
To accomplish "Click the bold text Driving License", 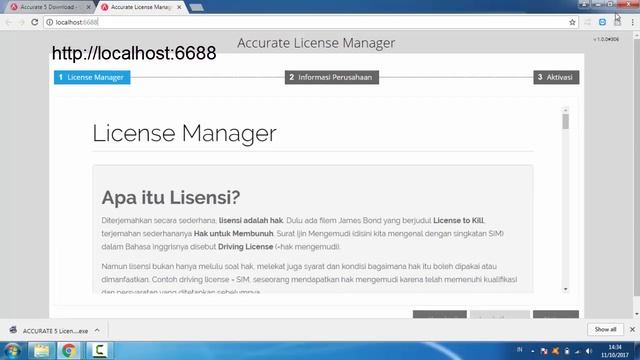I will coord(245,247).
